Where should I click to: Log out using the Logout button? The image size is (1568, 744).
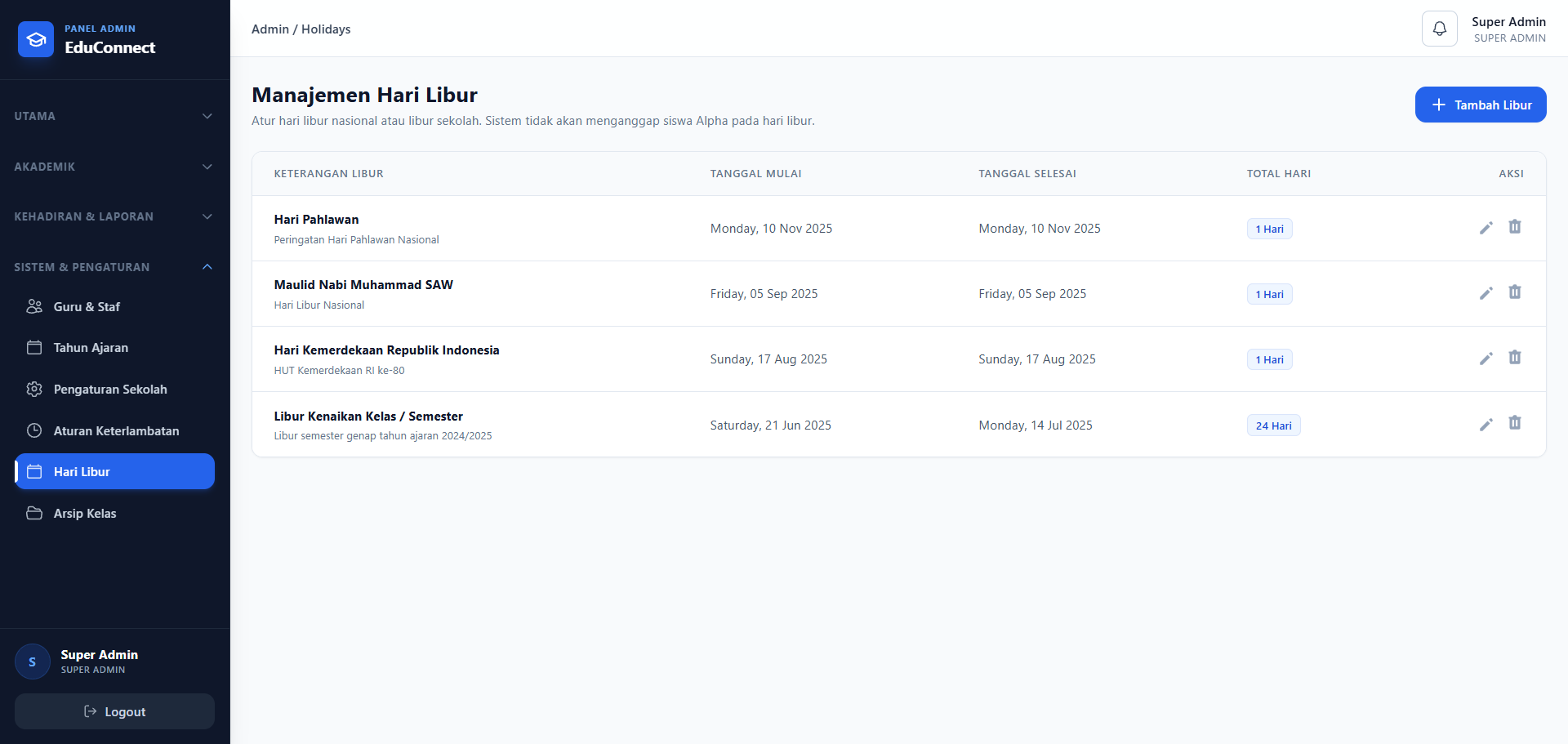(114, 711)
